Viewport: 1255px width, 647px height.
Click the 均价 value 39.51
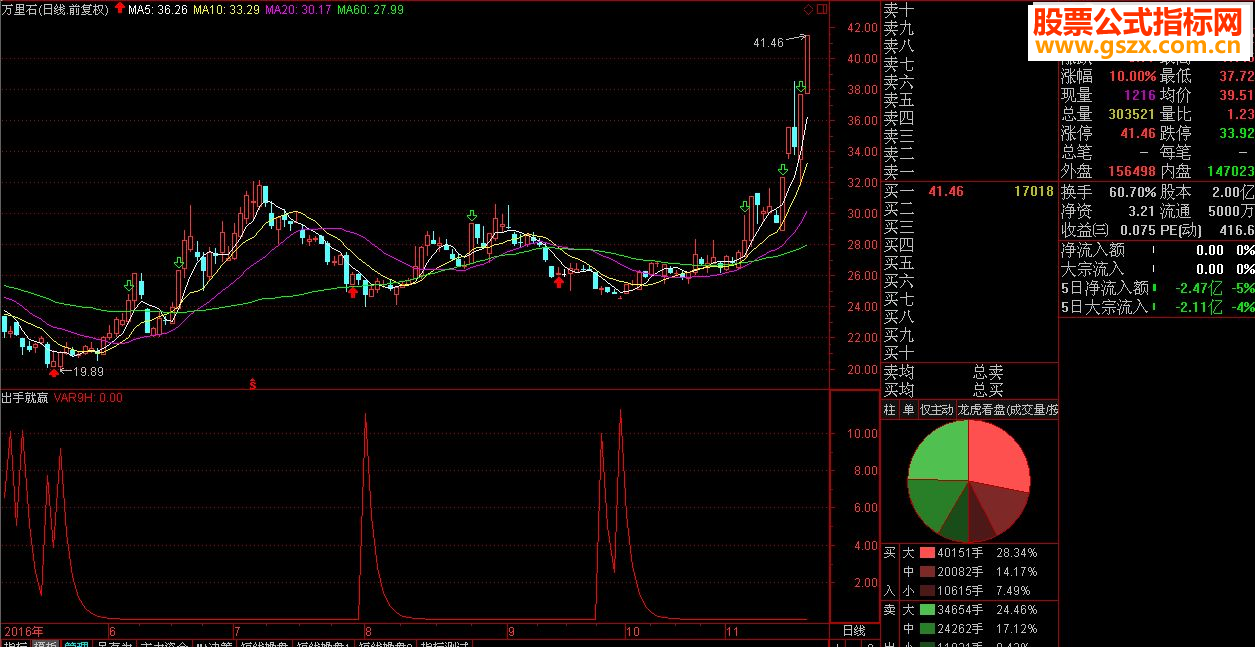tap(1236, 95)
